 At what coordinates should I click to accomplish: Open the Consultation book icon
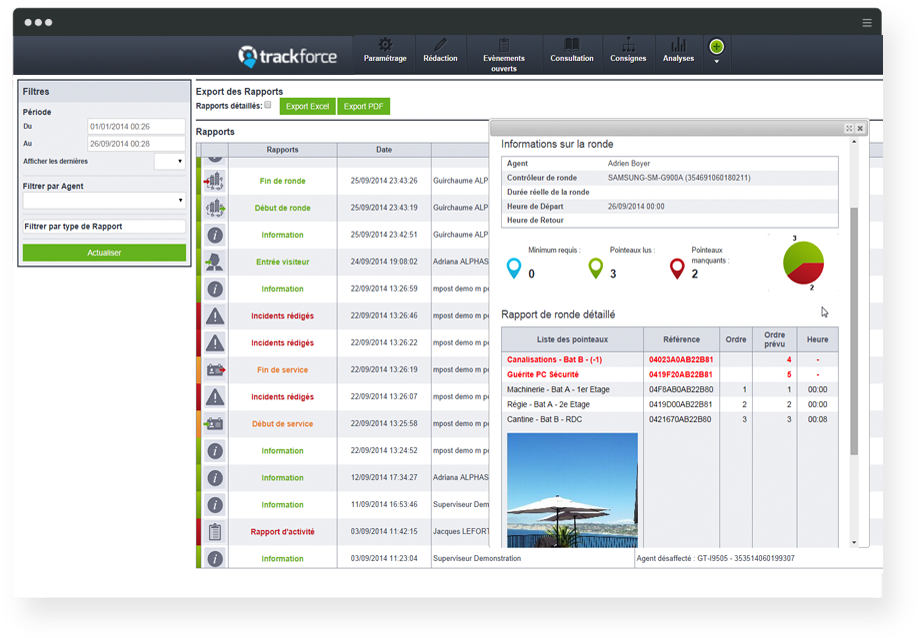572,45
